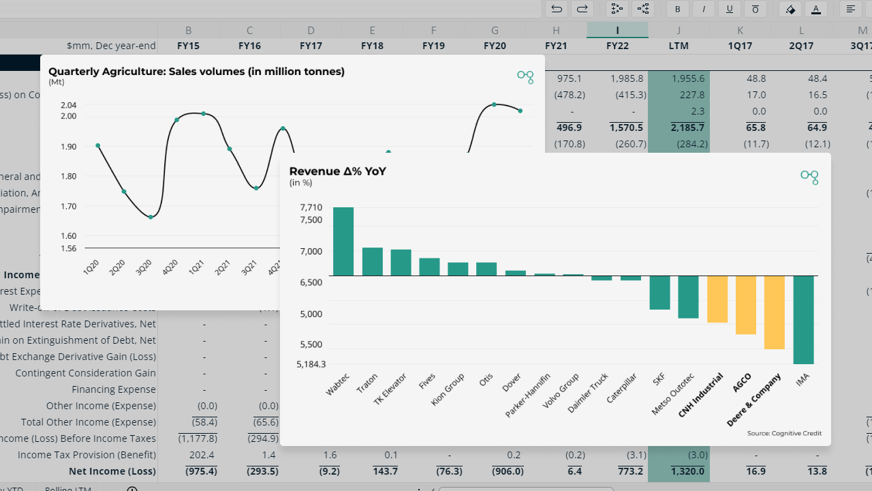The height and width of the screenshot is (491, 872).
Task: Open the font color picker
Action: click(x=816, y=9)
